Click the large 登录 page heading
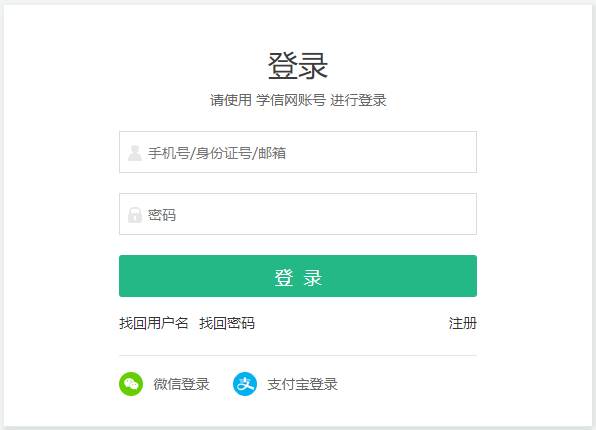596x430 pixels. pyautogui.click(x=298, y=66)
